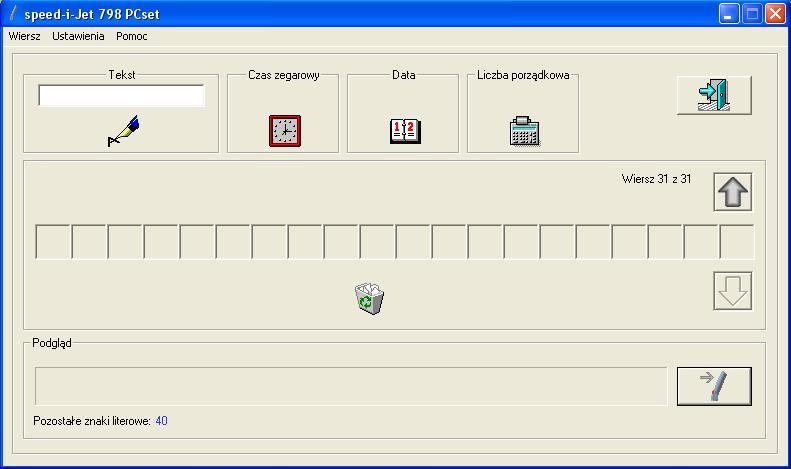Insert clock time via the clock icon
Screen dimensions: 791x469
tap(285, 131)
